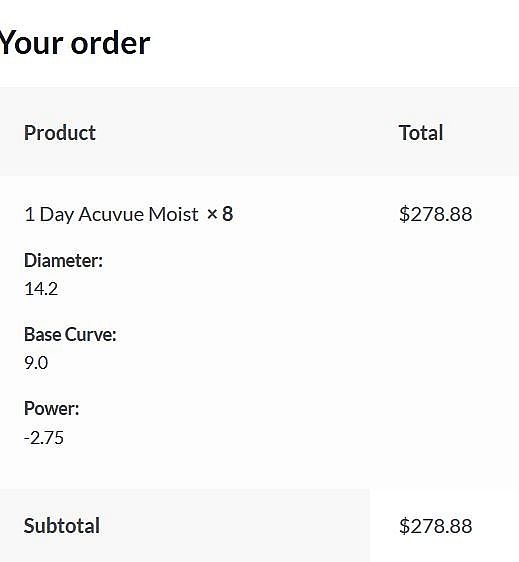Click the 1 Day Acuvue Moist product name
Screen dimensions: 519x562
(111, 214)
